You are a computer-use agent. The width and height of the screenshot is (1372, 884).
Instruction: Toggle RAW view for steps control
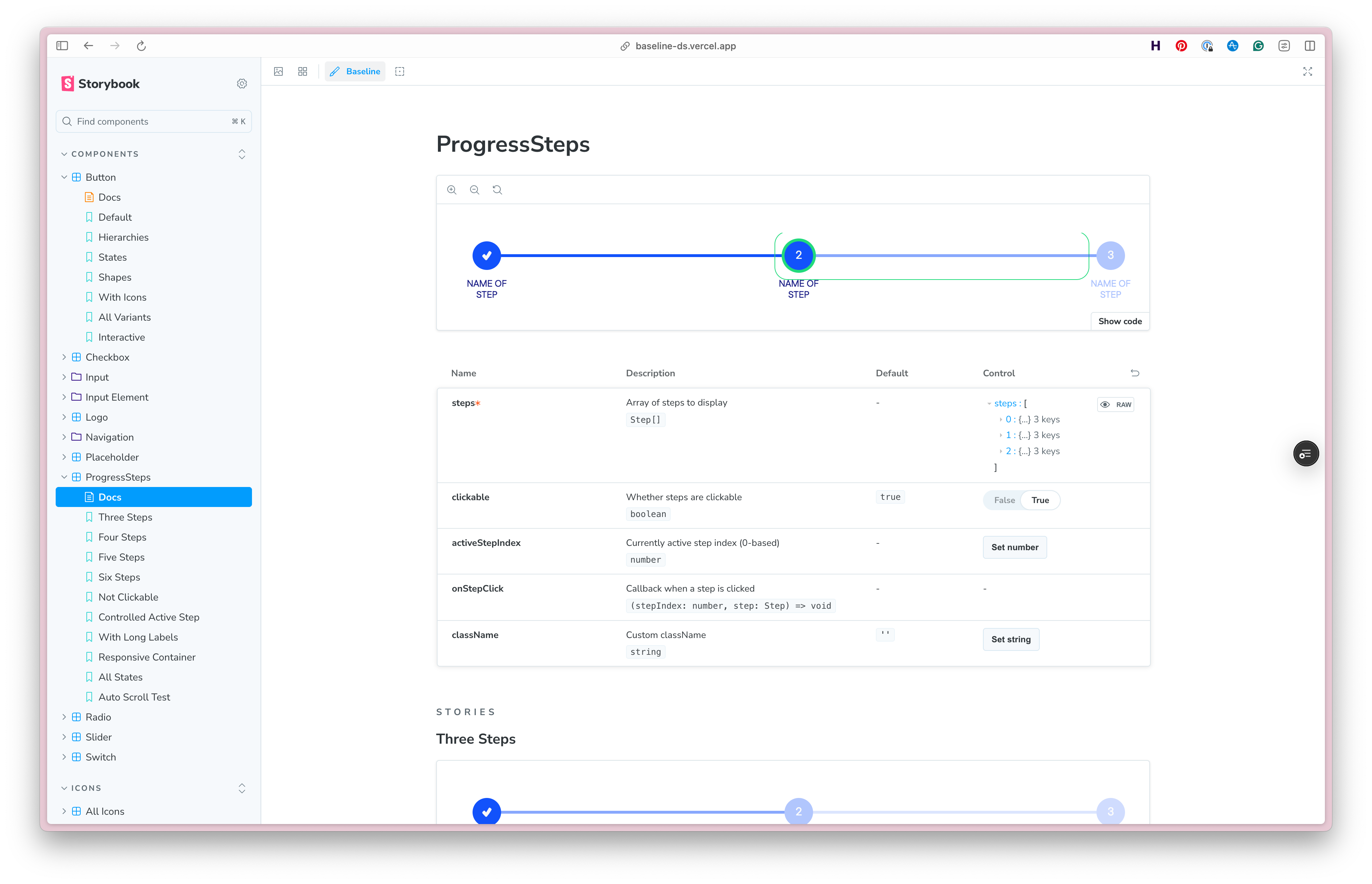1115,405
